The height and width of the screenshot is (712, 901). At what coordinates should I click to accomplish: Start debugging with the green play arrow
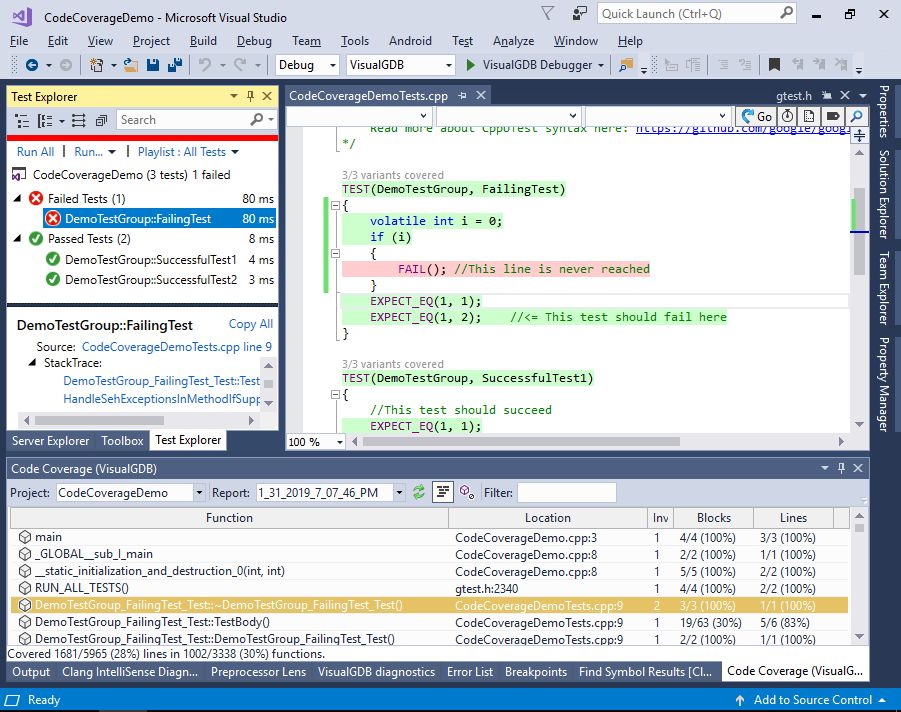coord(471,65)
